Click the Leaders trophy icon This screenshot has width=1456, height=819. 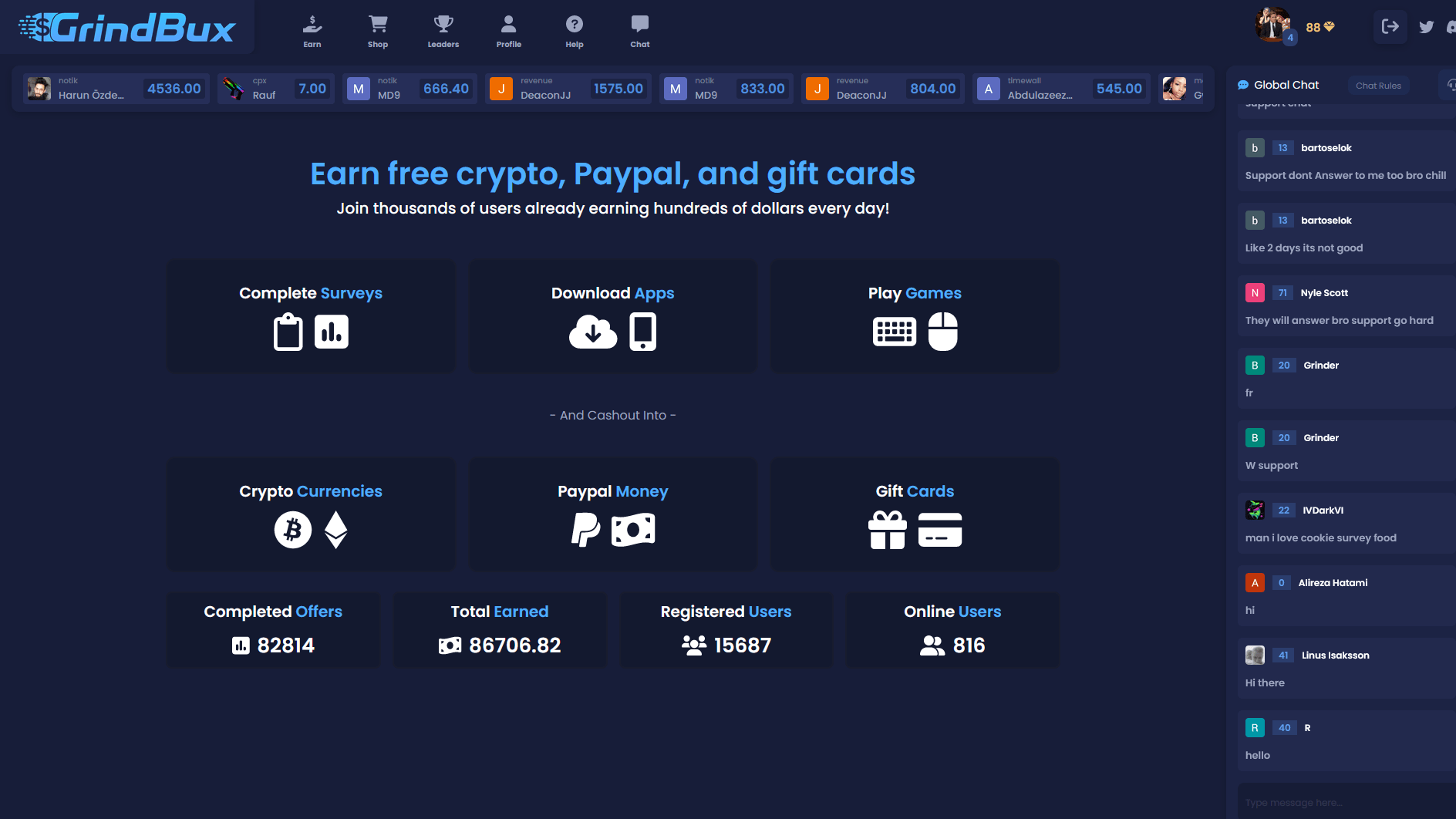[x=443, y=23]
